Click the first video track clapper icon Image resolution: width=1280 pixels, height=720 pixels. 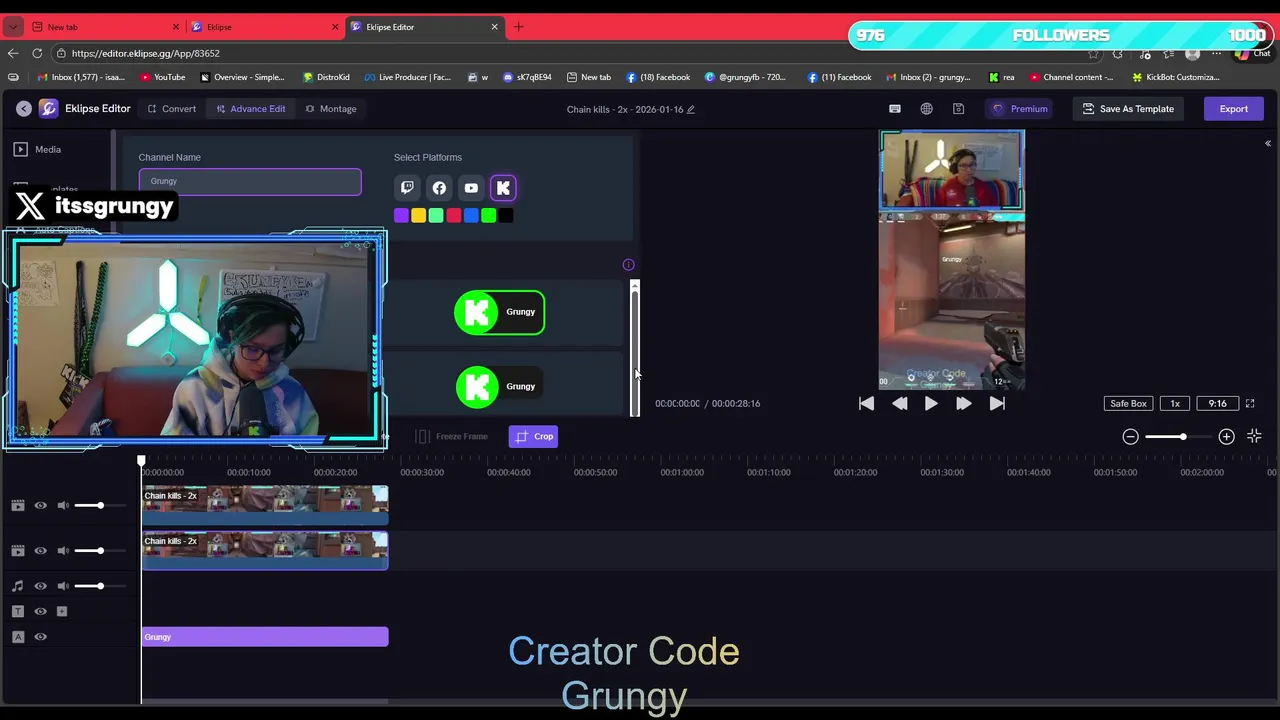coord(18,506)
